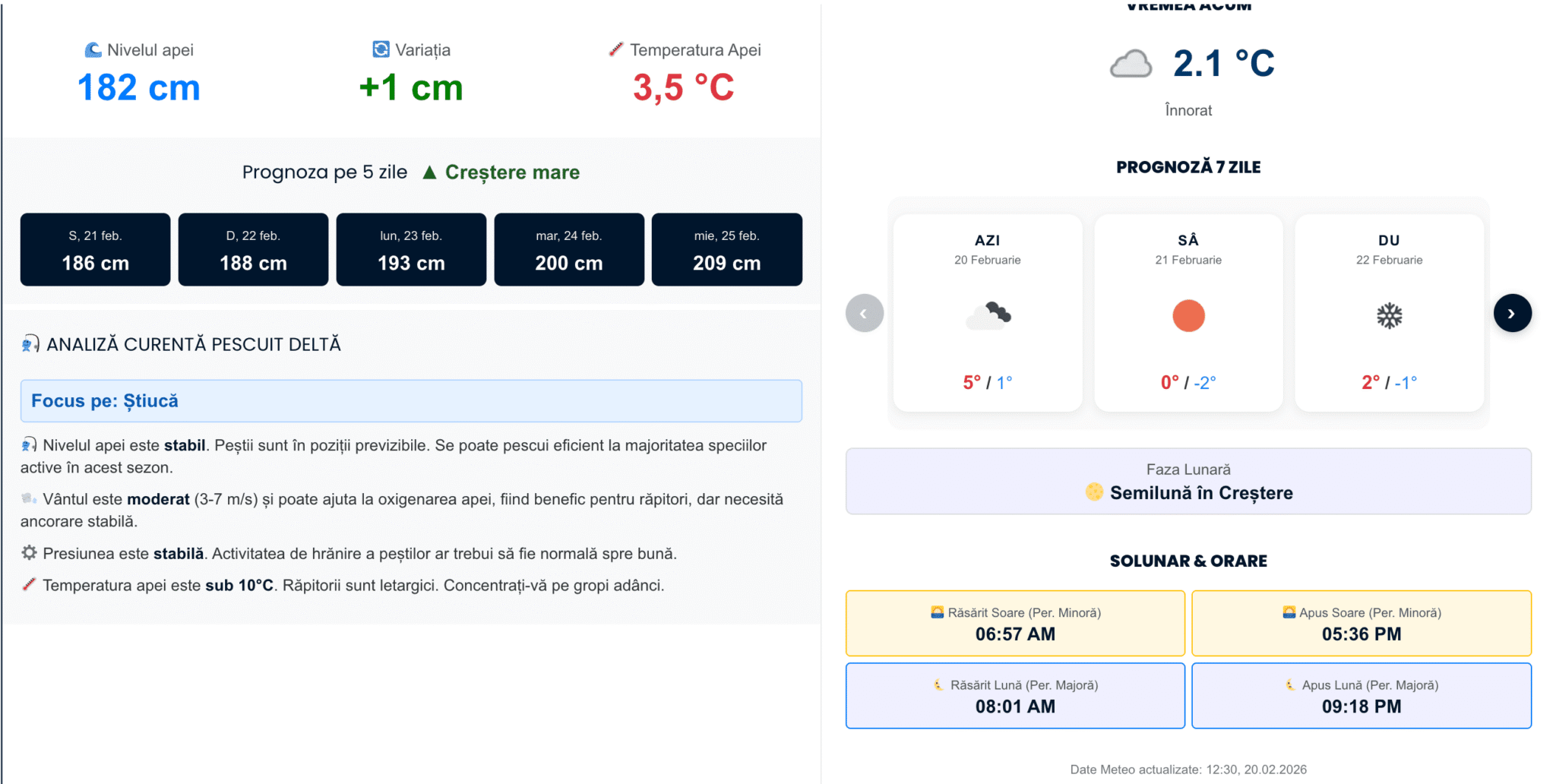1556x784 pixels.
Task: Select the mie, 25 feb. 209 cm card
Action: coord(726,249)
